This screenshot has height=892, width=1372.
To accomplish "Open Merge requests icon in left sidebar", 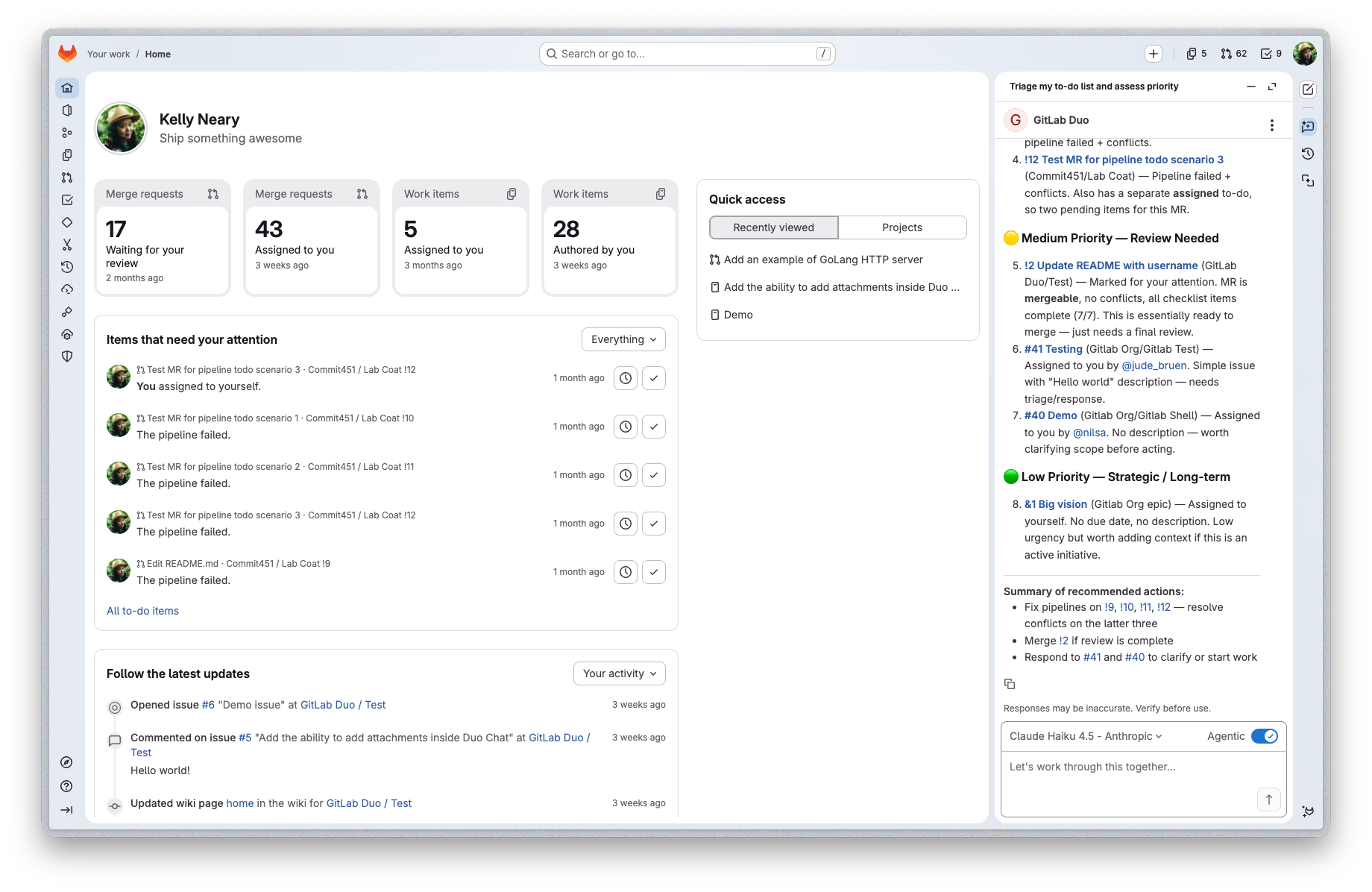I will 67,178.
